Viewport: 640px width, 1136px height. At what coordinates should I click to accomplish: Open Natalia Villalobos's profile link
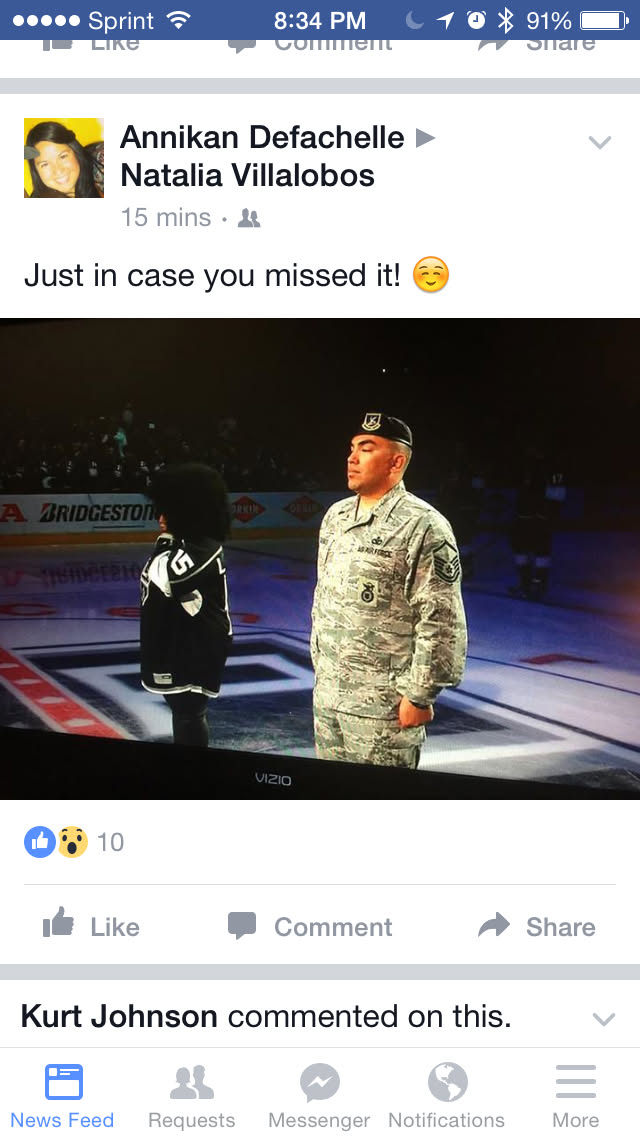pos(247,175)
